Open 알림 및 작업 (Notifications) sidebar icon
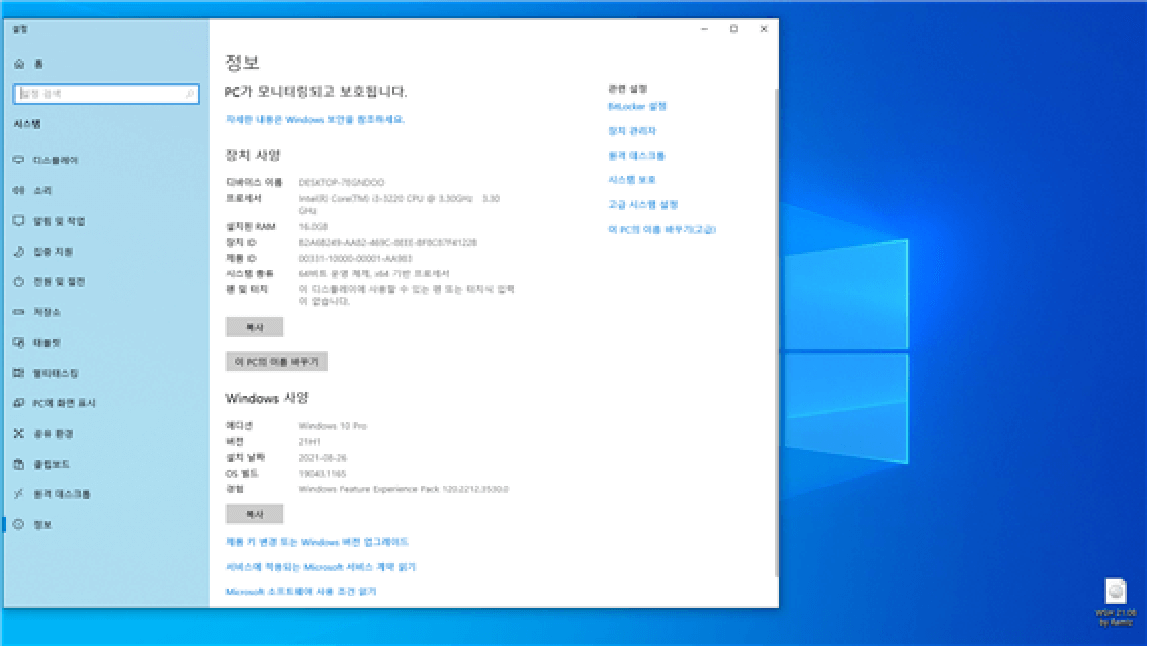1152x648 pixels. tap(19, 221)
